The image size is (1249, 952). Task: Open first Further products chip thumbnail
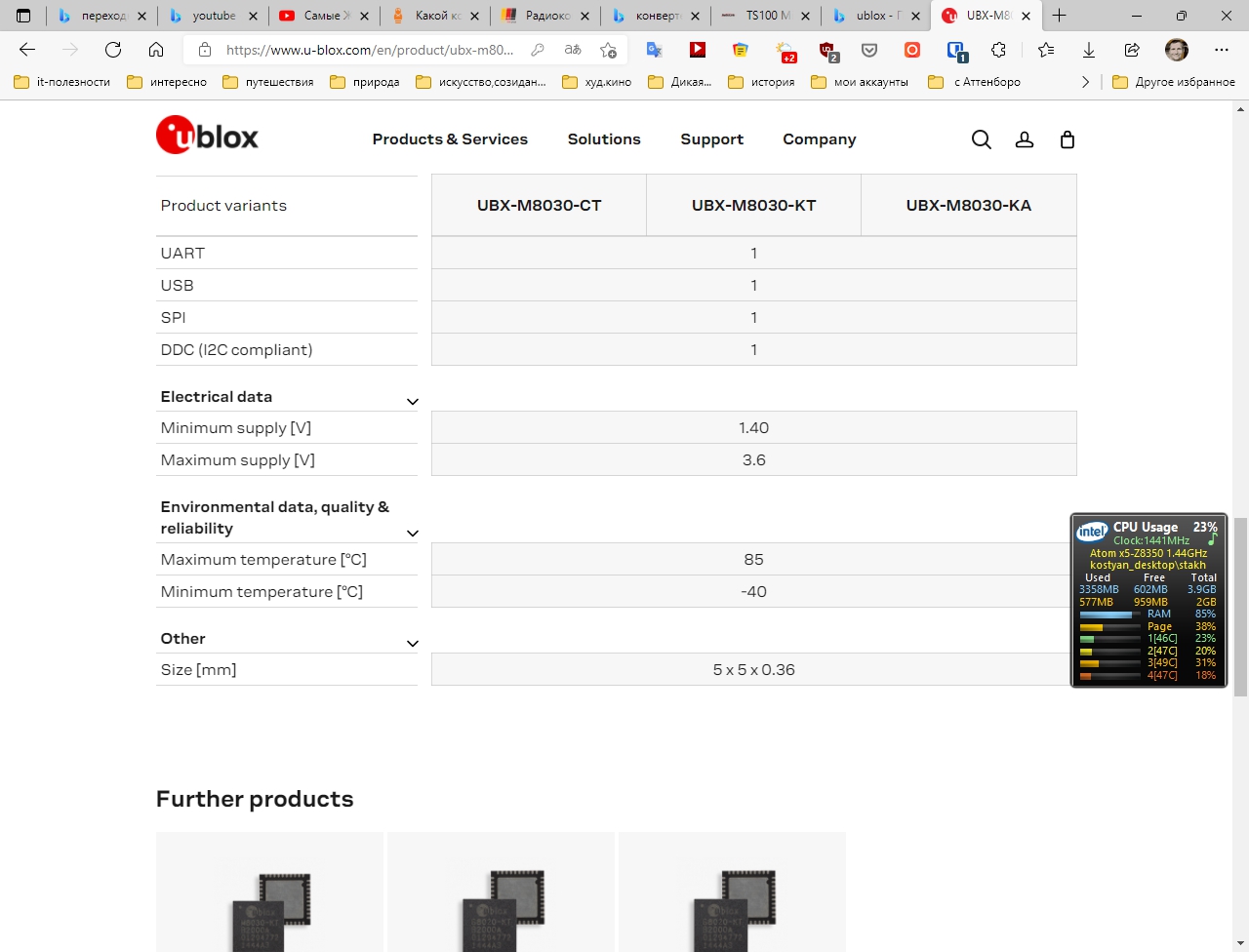pos(269,892)
